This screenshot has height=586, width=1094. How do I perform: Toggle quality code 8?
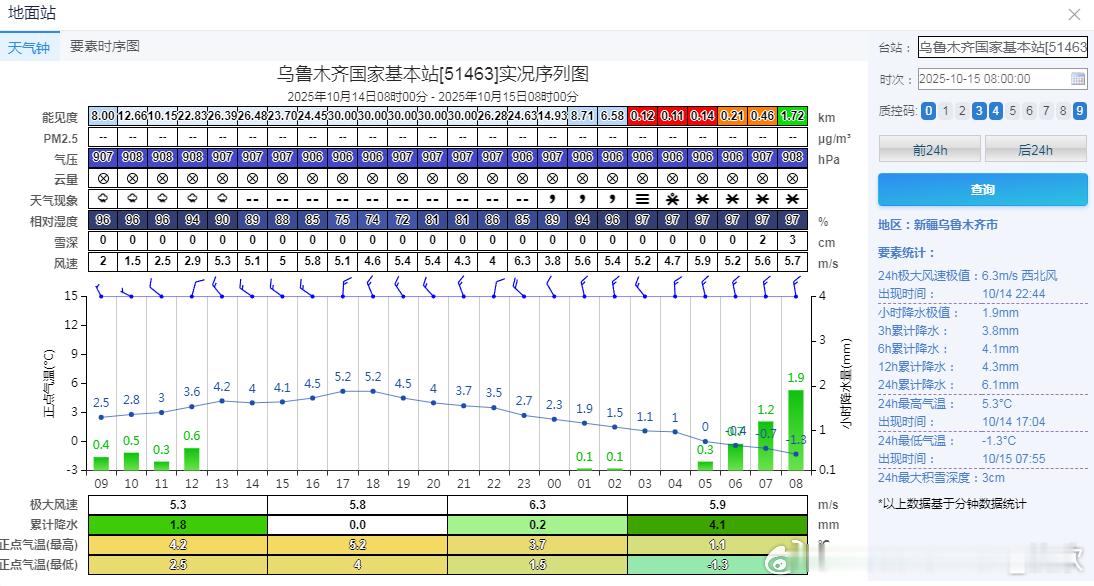point(1063,111)
